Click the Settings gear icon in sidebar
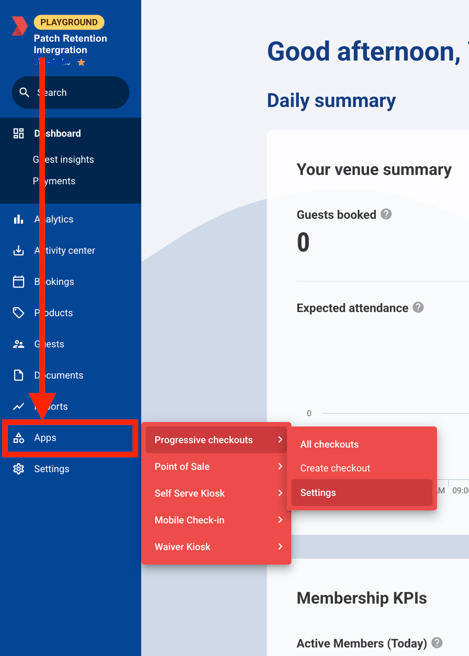469x656 pixels. point(18,469)
